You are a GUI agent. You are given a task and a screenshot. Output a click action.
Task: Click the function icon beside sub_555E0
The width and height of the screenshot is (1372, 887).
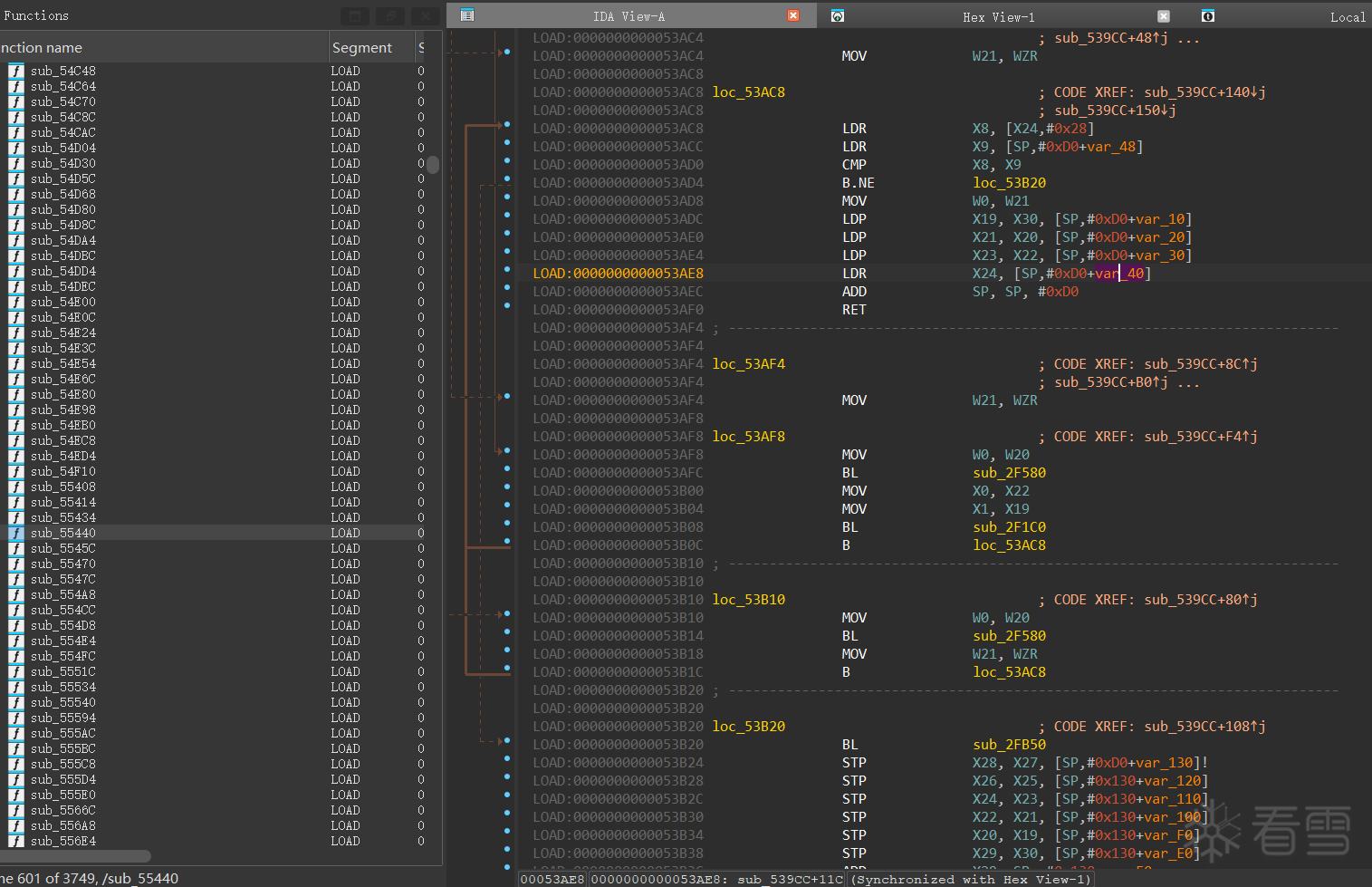click(x=16, y=795)
